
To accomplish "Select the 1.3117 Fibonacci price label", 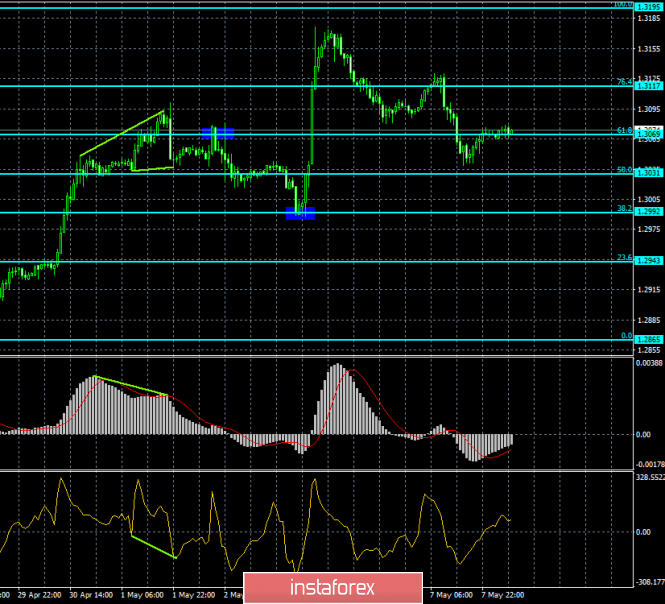I will [x=649, y=86].
